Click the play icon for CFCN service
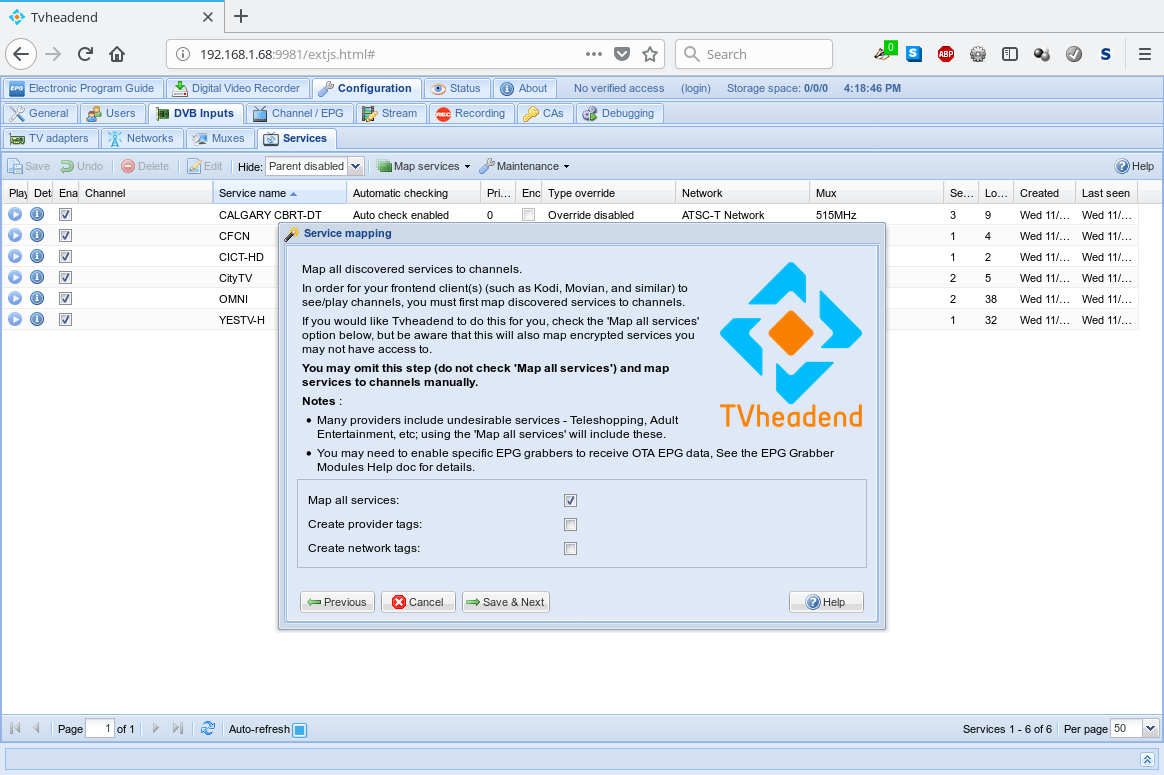Image resolution: width=1164 pixels, height=775 pixels. pos(15,235)
